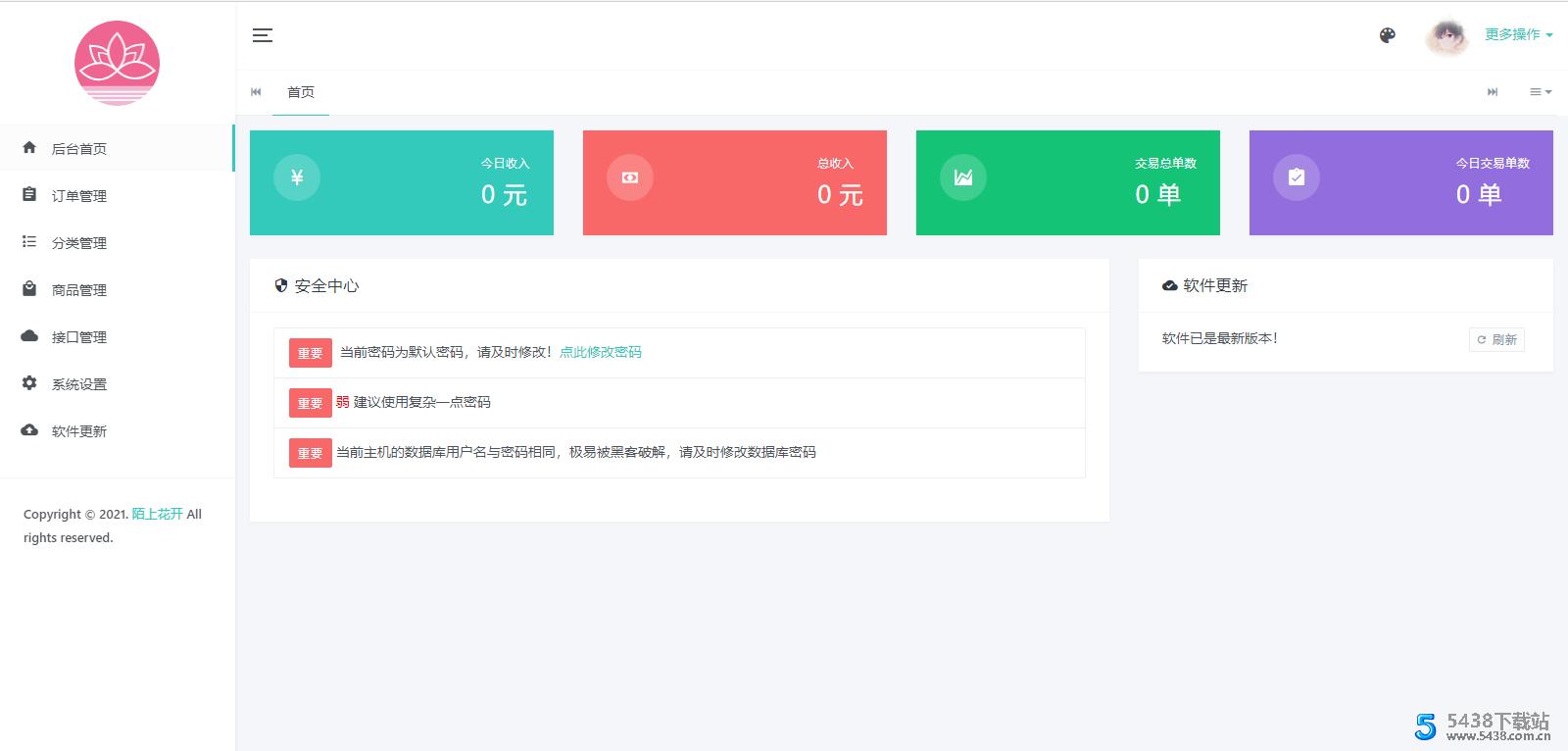
Task: Expand the 更多操作 dropdown
Action: coord(1518,34)
